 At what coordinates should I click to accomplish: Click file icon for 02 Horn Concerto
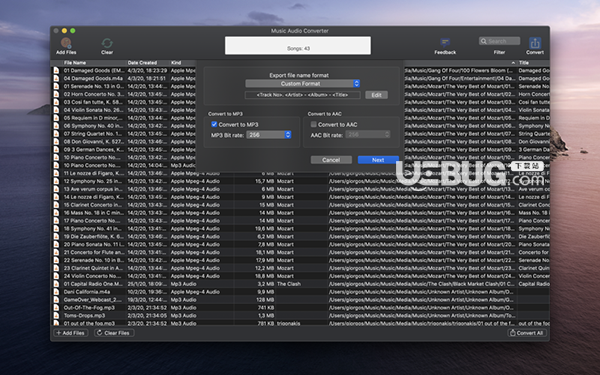pos(56,94)
